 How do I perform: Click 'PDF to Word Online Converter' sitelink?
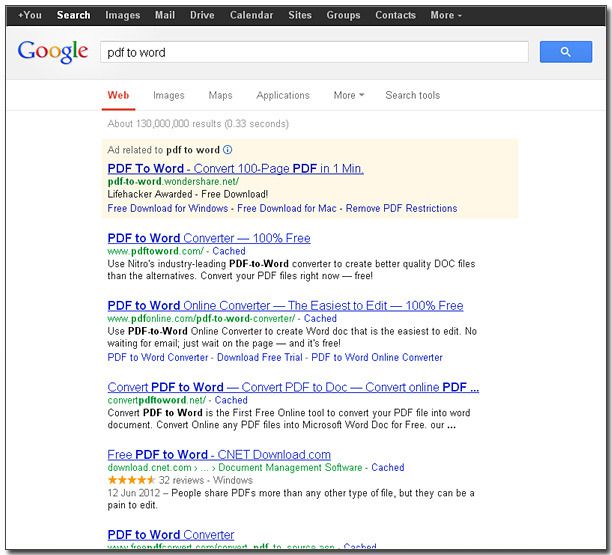pos(377,357)
